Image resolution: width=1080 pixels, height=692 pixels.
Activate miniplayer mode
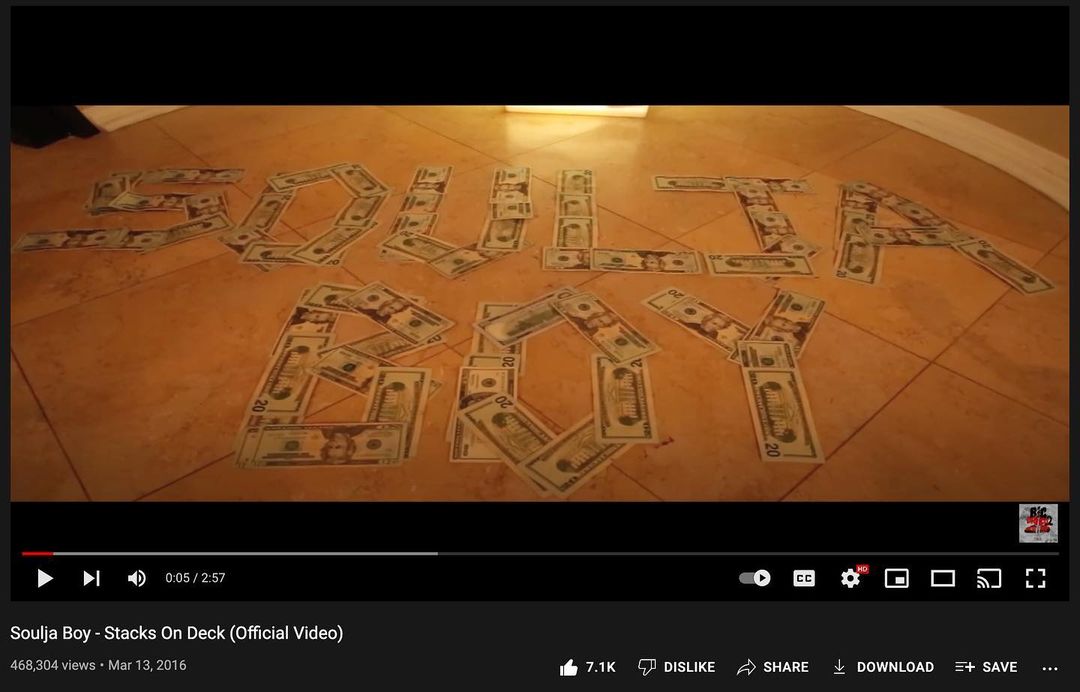[896, 578]
